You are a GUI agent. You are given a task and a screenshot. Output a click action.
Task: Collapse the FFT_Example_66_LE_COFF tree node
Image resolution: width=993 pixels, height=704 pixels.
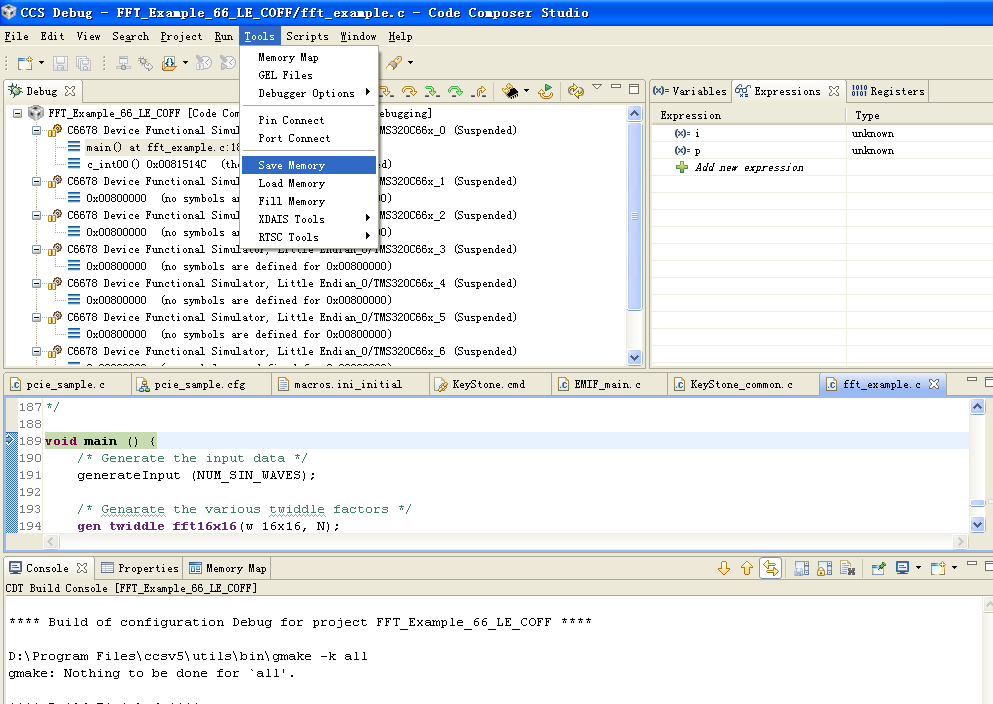pos(18,113)
